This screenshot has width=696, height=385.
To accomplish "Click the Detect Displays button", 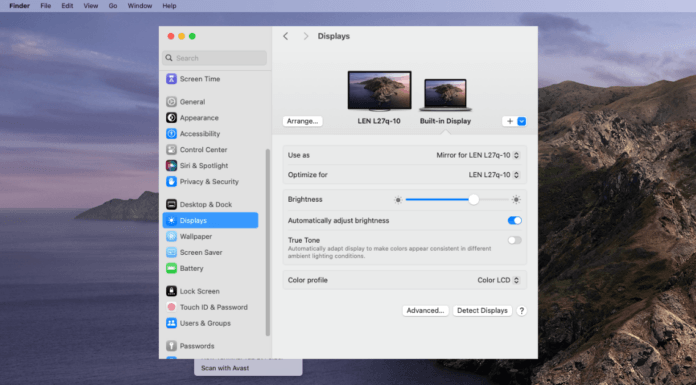I will 482,310.
